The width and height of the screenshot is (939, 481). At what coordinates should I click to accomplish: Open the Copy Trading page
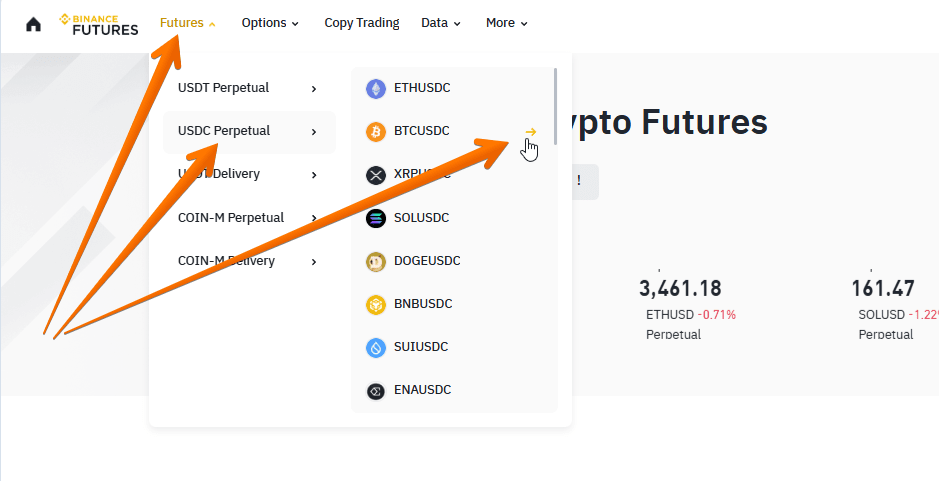coord(362,23)
